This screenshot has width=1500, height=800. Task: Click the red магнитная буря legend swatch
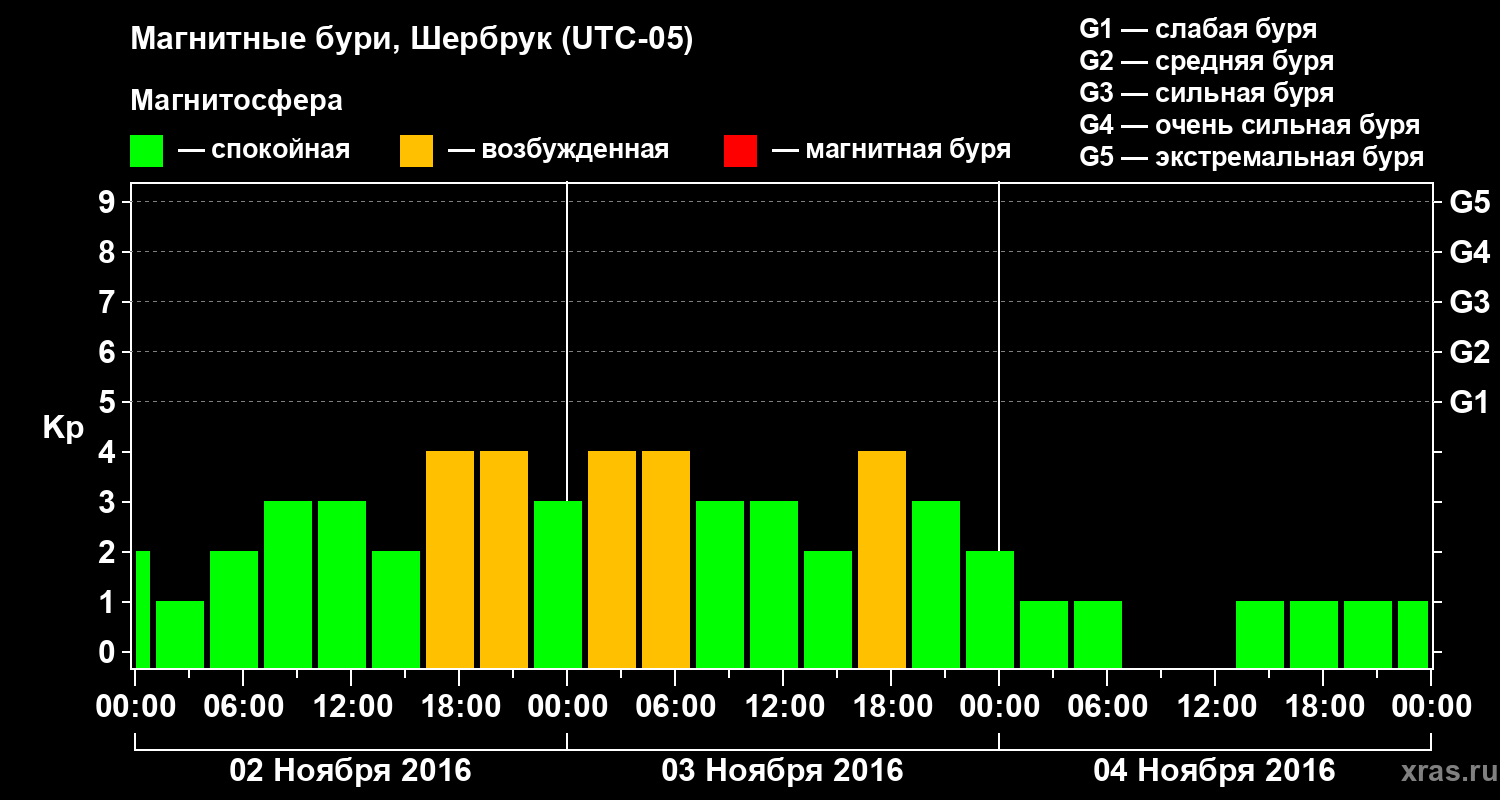(740, 151)
